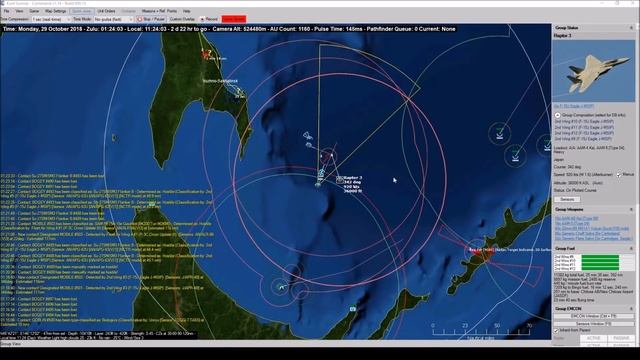Open the Sensors Window button

coord(594,324)
